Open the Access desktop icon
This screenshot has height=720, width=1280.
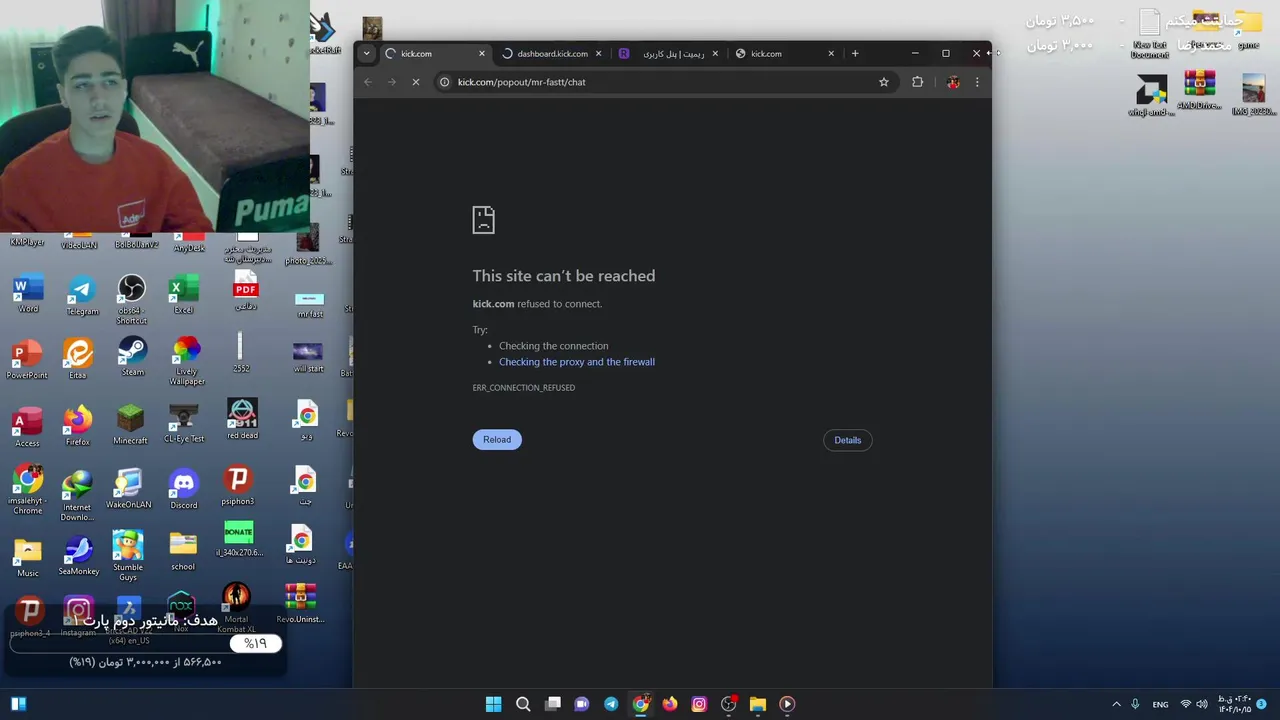coord(27,427)
